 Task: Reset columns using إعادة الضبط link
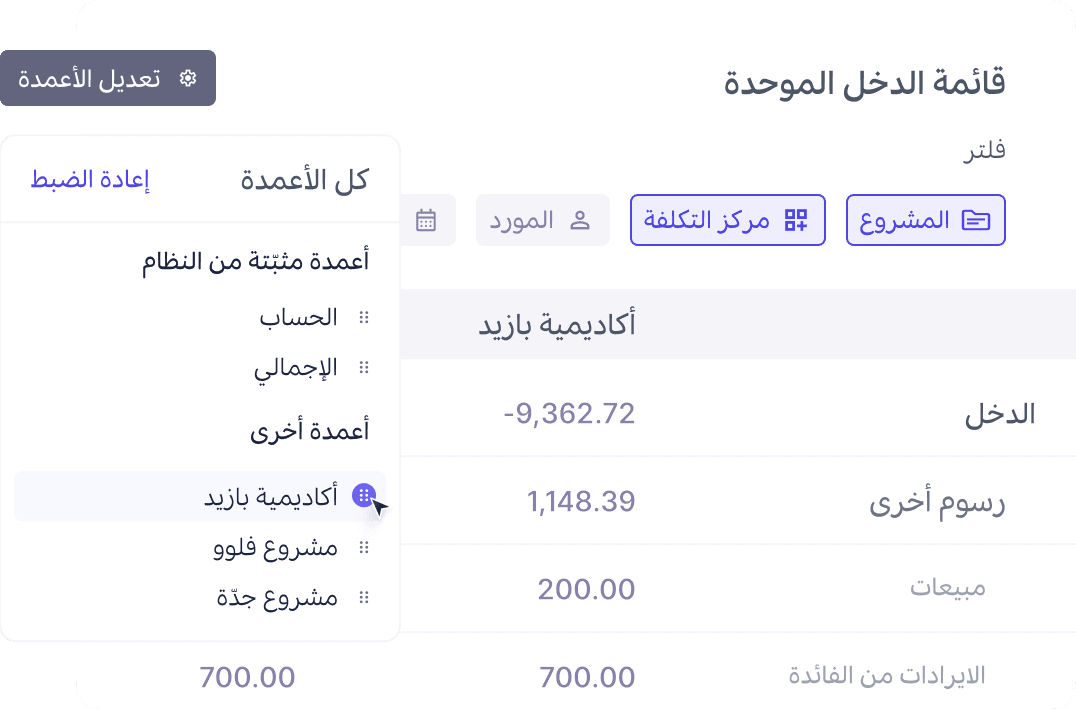point(90,179)
